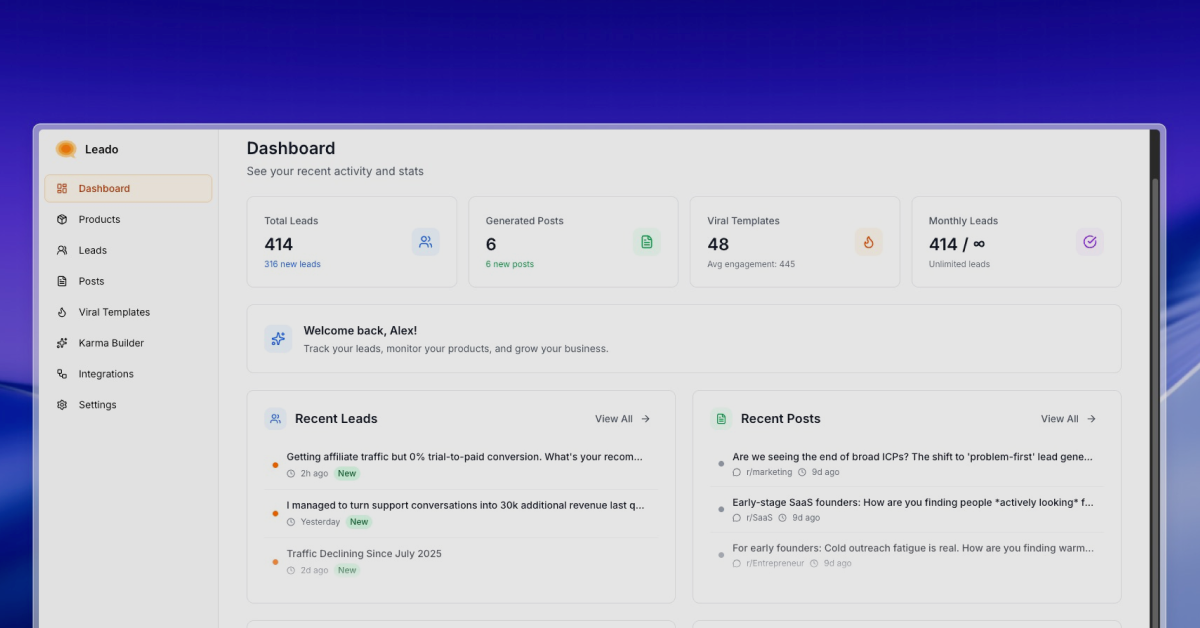This screenshot has height=628, width=1200.
Task: Click the Recent Posts header icon
Action: coord(720,419)
